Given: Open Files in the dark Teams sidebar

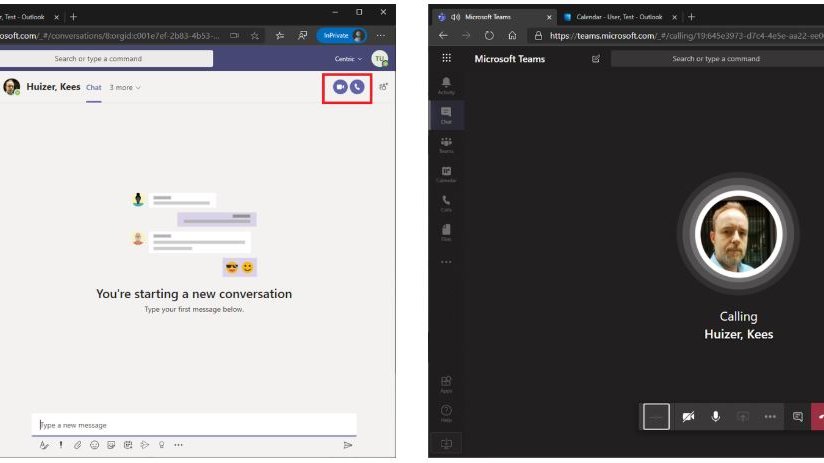Looking at the screenshot, I should coord(446,233).
